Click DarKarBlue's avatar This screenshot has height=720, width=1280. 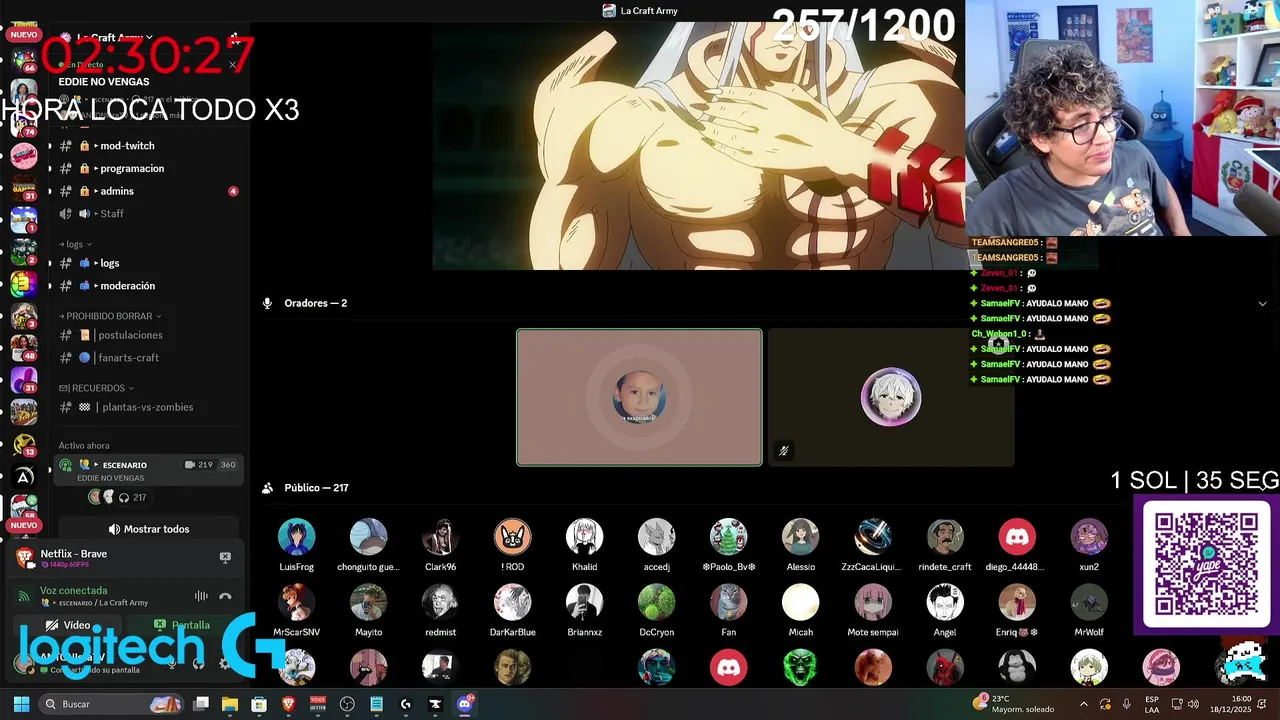click(x=512, y=603)
